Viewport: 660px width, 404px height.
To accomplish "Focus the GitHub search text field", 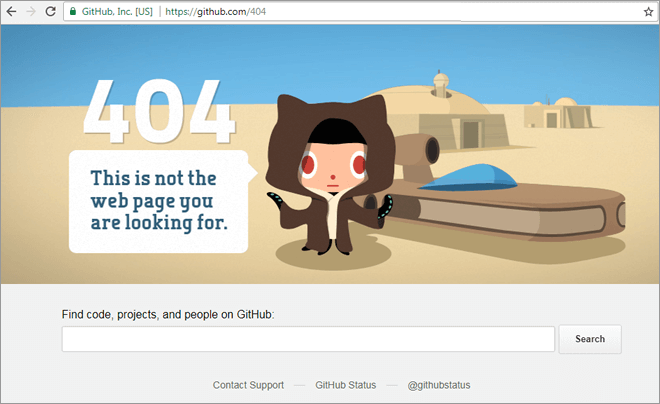I will [x=308, y=339].
